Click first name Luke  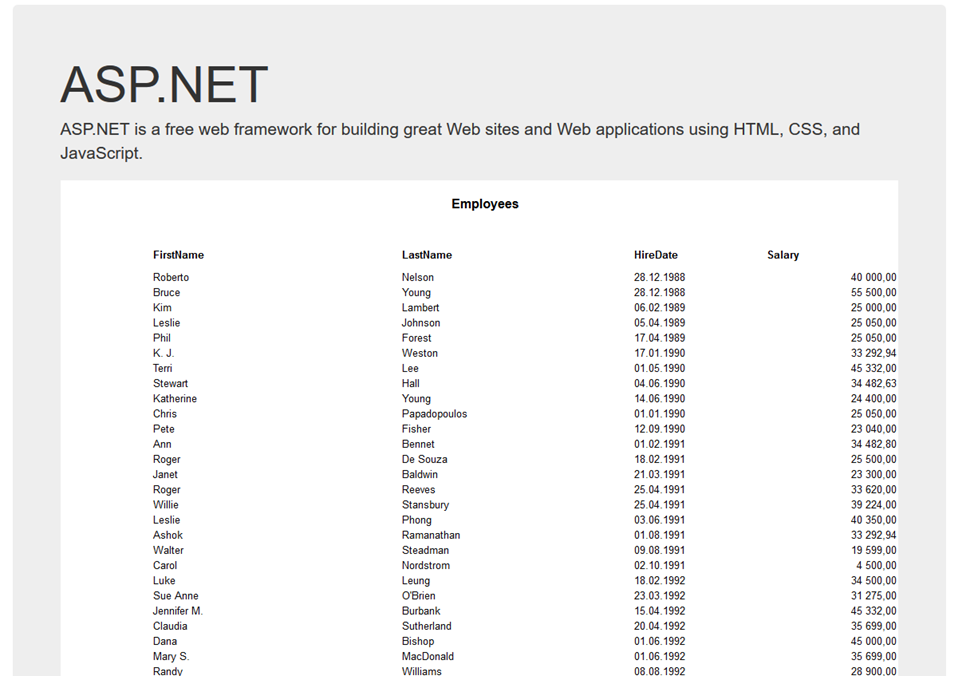[164, 580]
